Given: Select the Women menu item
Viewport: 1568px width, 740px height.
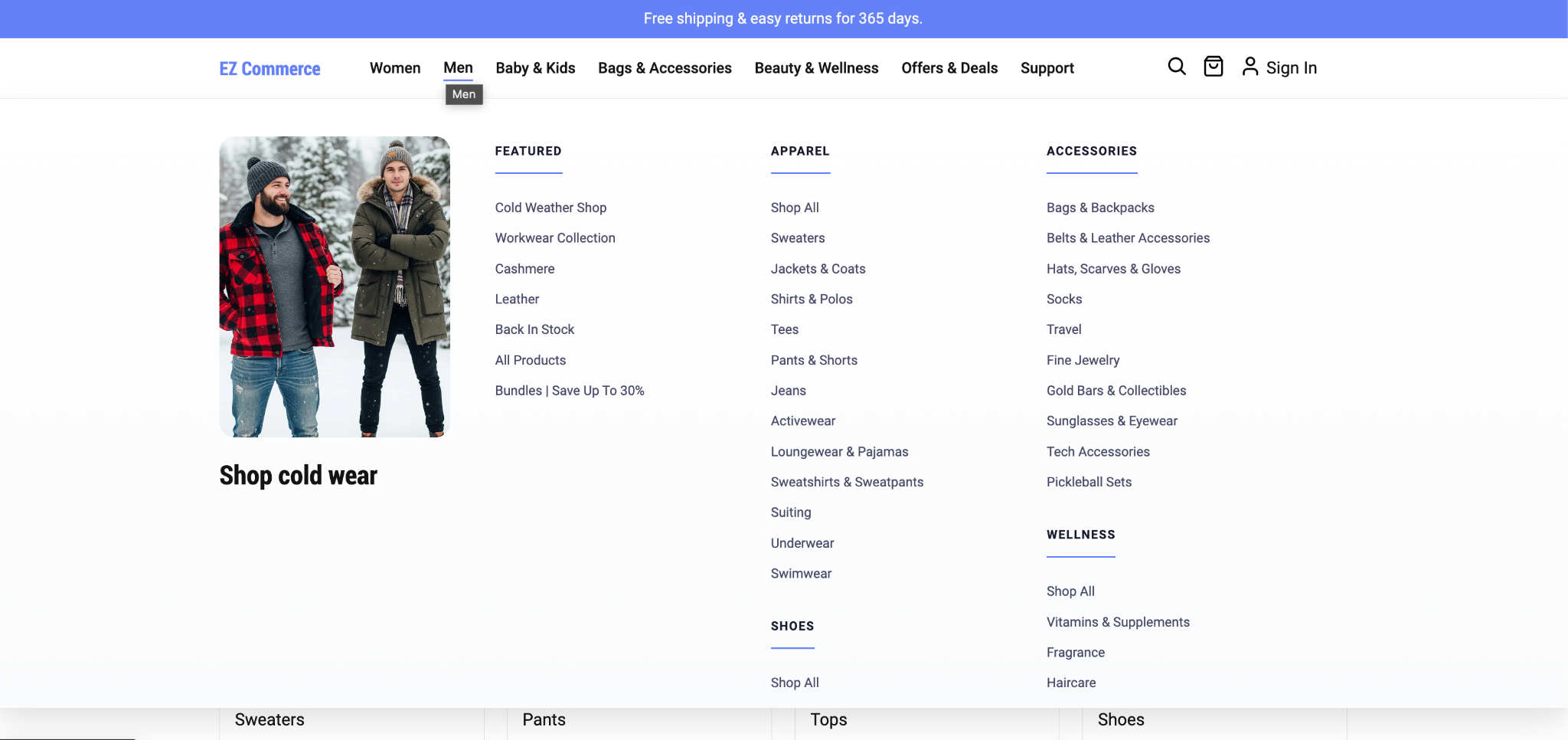Looking at the screenshot, I should [x=395, y=68].
